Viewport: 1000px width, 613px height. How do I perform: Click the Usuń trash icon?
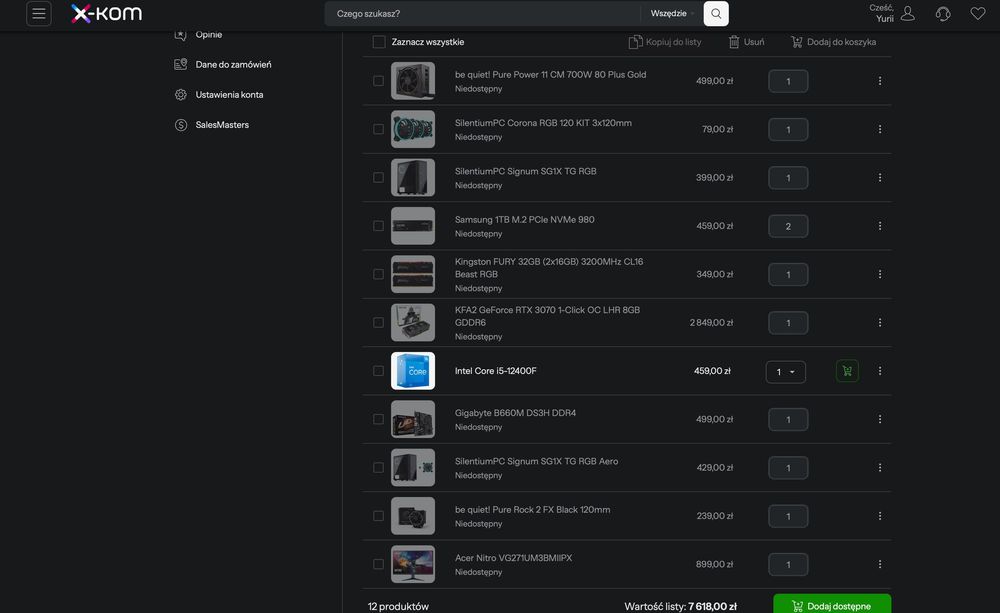pos(734,42)
